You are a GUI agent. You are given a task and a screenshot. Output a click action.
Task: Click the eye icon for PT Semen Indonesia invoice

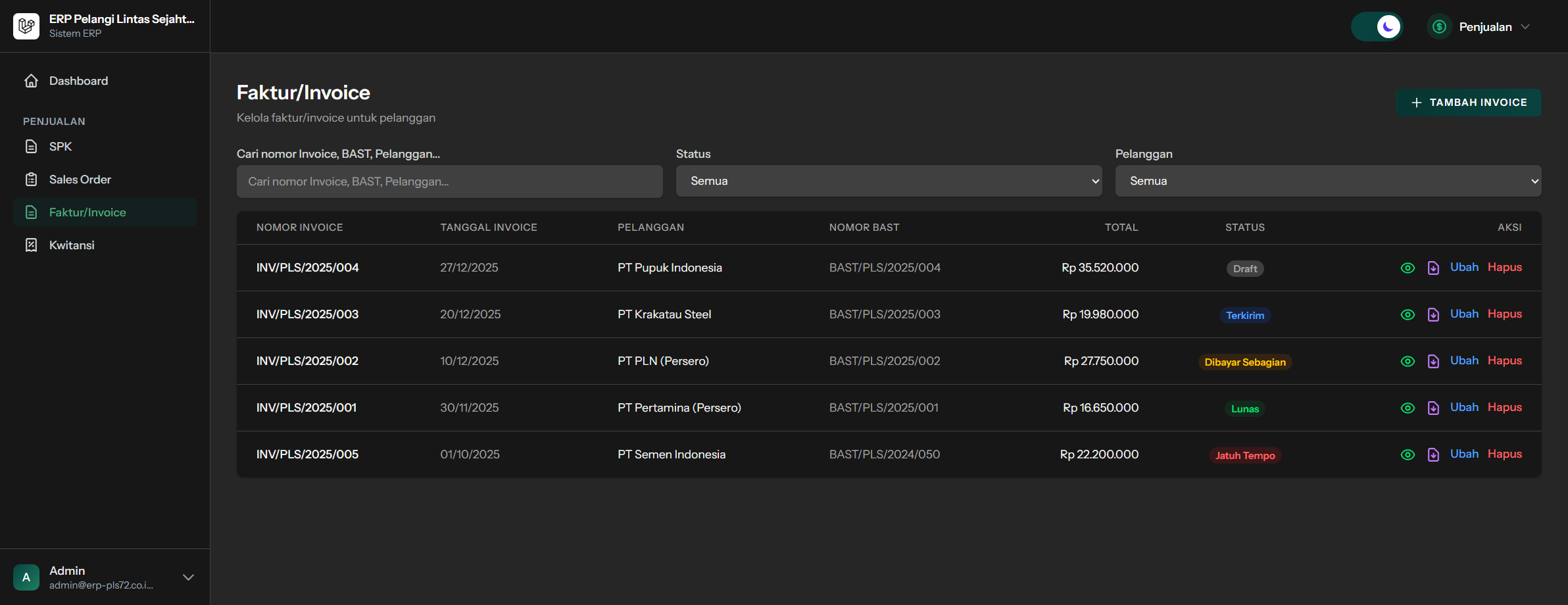[x=1408, y=454]
